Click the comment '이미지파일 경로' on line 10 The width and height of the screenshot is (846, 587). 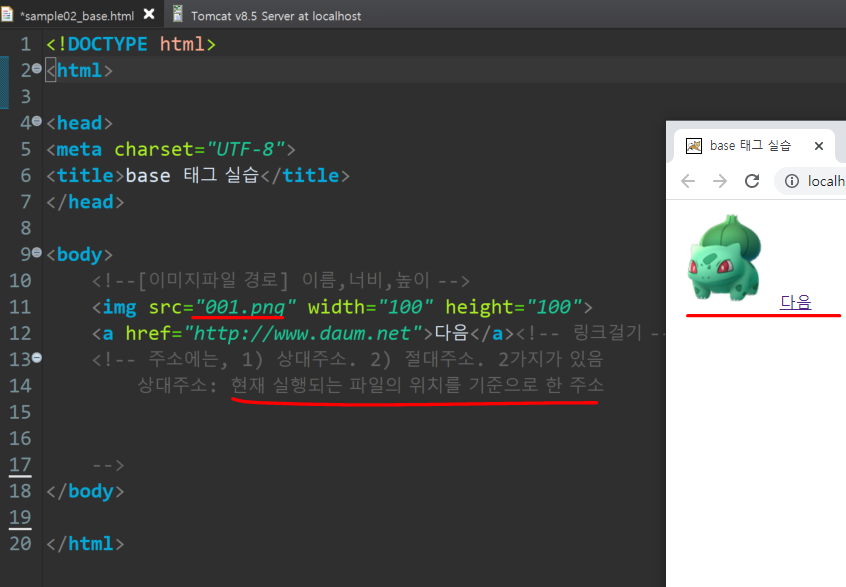[213, 280]
